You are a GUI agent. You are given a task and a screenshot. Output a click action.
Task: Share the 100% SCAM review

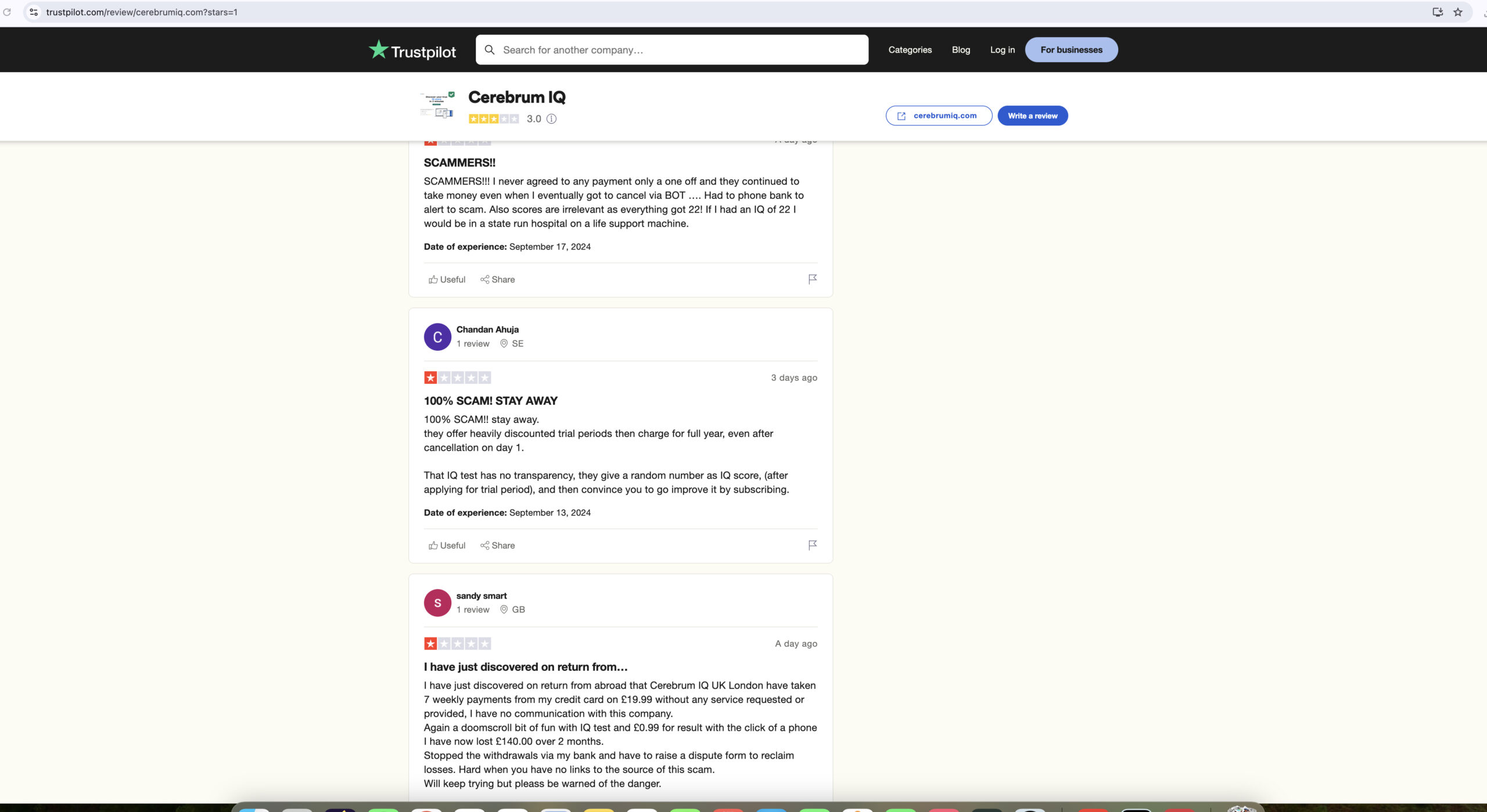pyautogui.click(x=497, y=546)
